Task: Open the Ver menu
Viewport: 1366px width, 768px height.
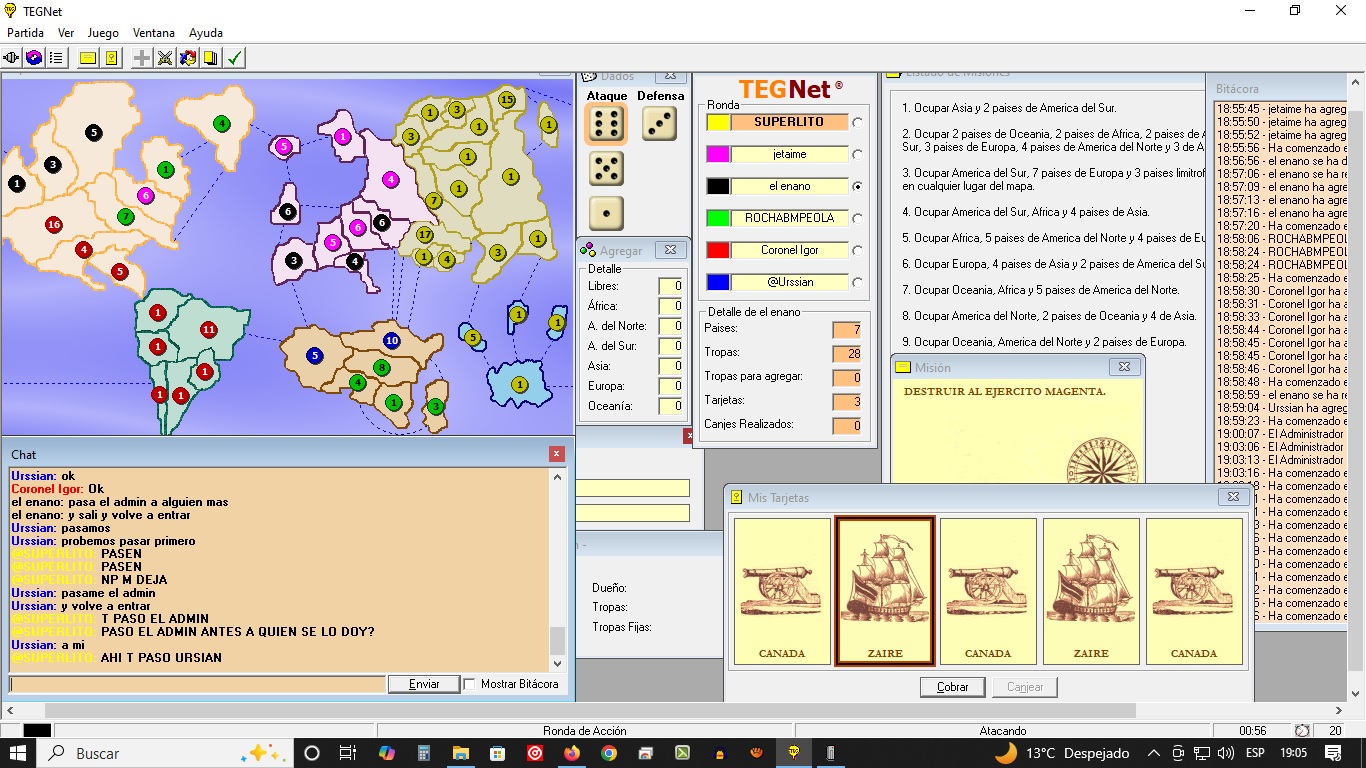Action: pyautogui.click(x=66, y=33)
